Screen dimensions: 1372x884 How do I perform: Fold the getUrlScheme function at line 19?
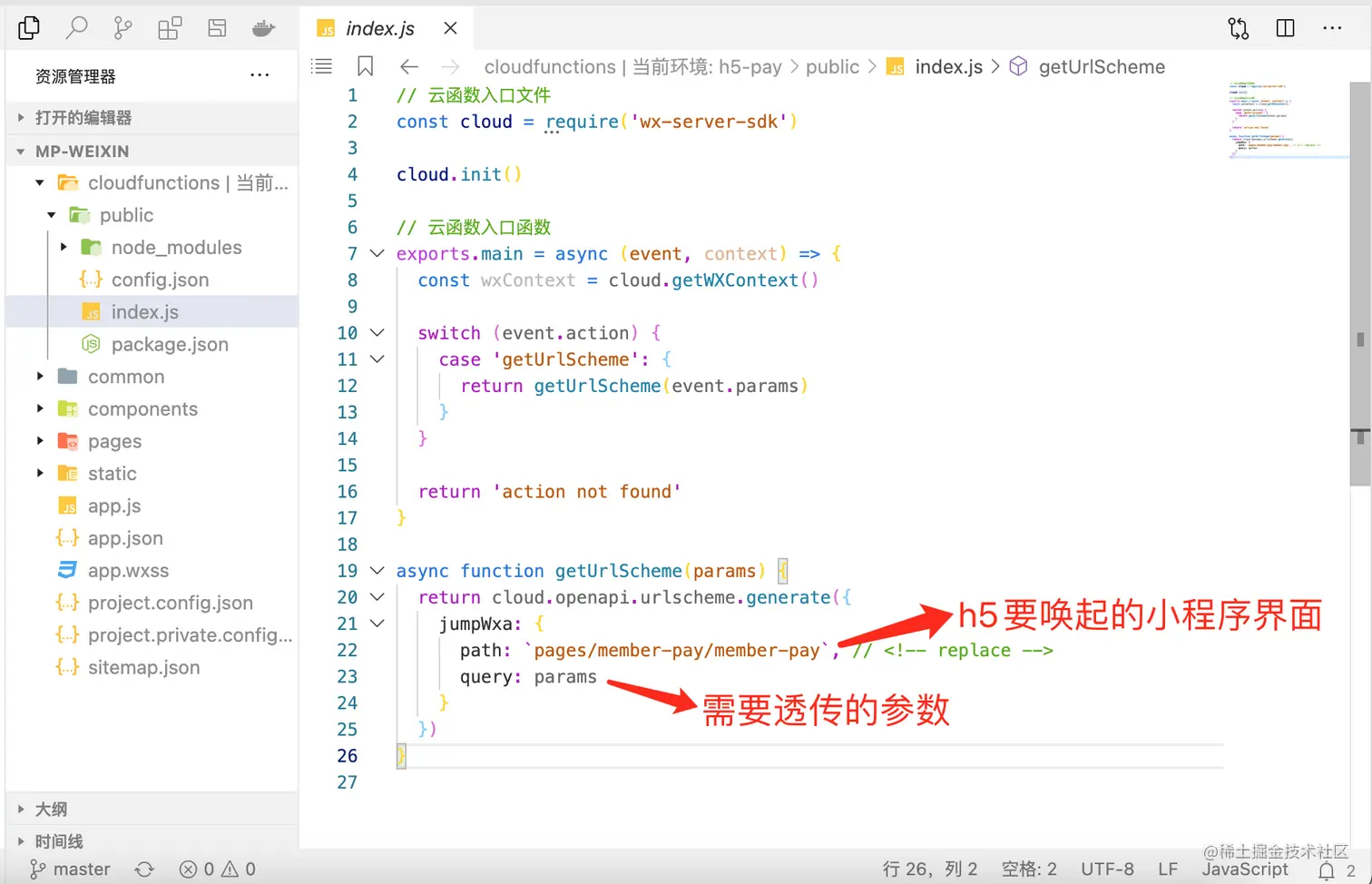click(x=377, y=571)
